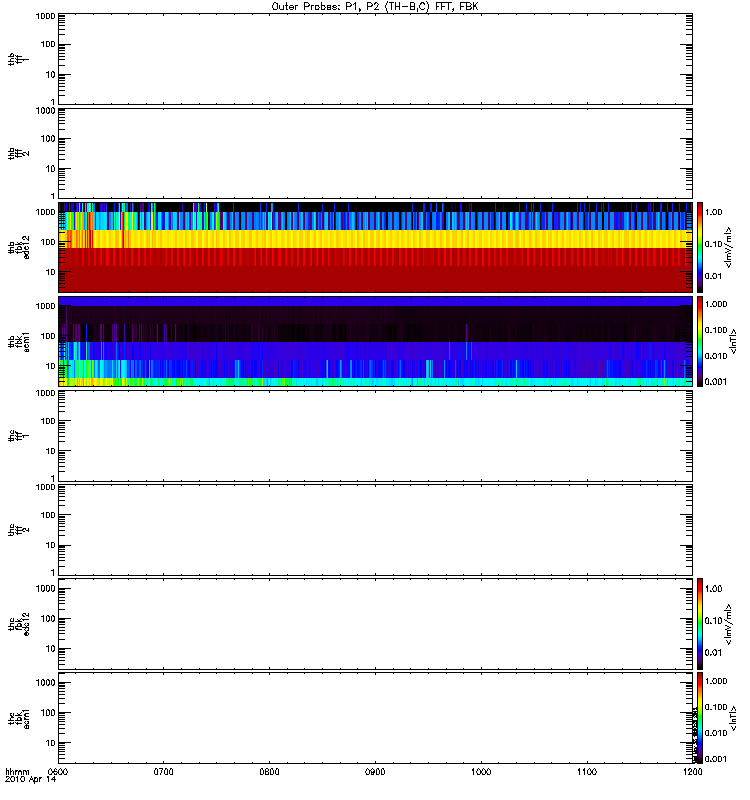Click the "1000" y-tick of thb fff 1
Screen dimensions: 750x800
45,16
